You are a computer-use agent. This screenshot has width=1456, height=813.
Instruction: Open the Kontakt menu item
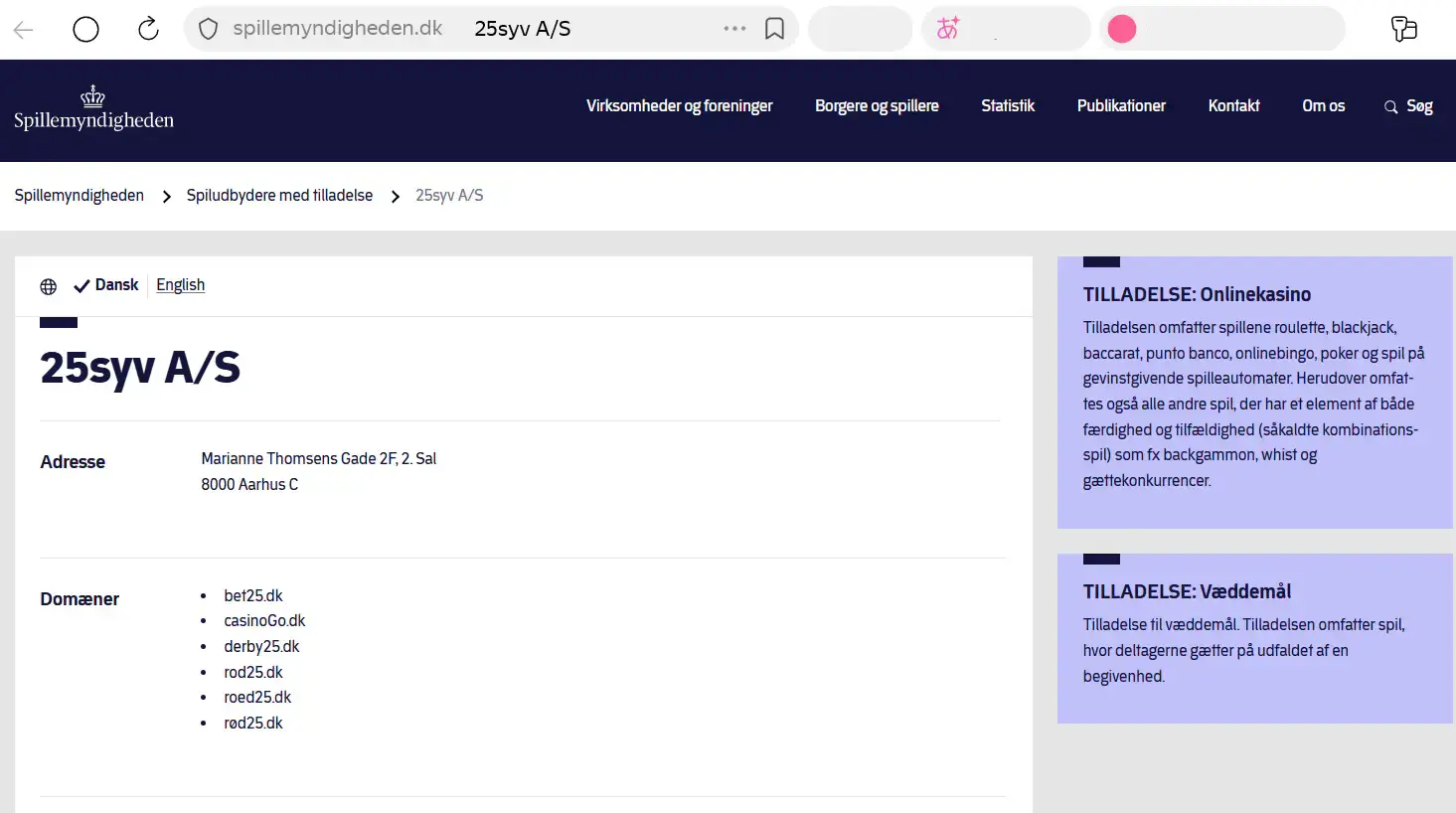[1233, 106]
